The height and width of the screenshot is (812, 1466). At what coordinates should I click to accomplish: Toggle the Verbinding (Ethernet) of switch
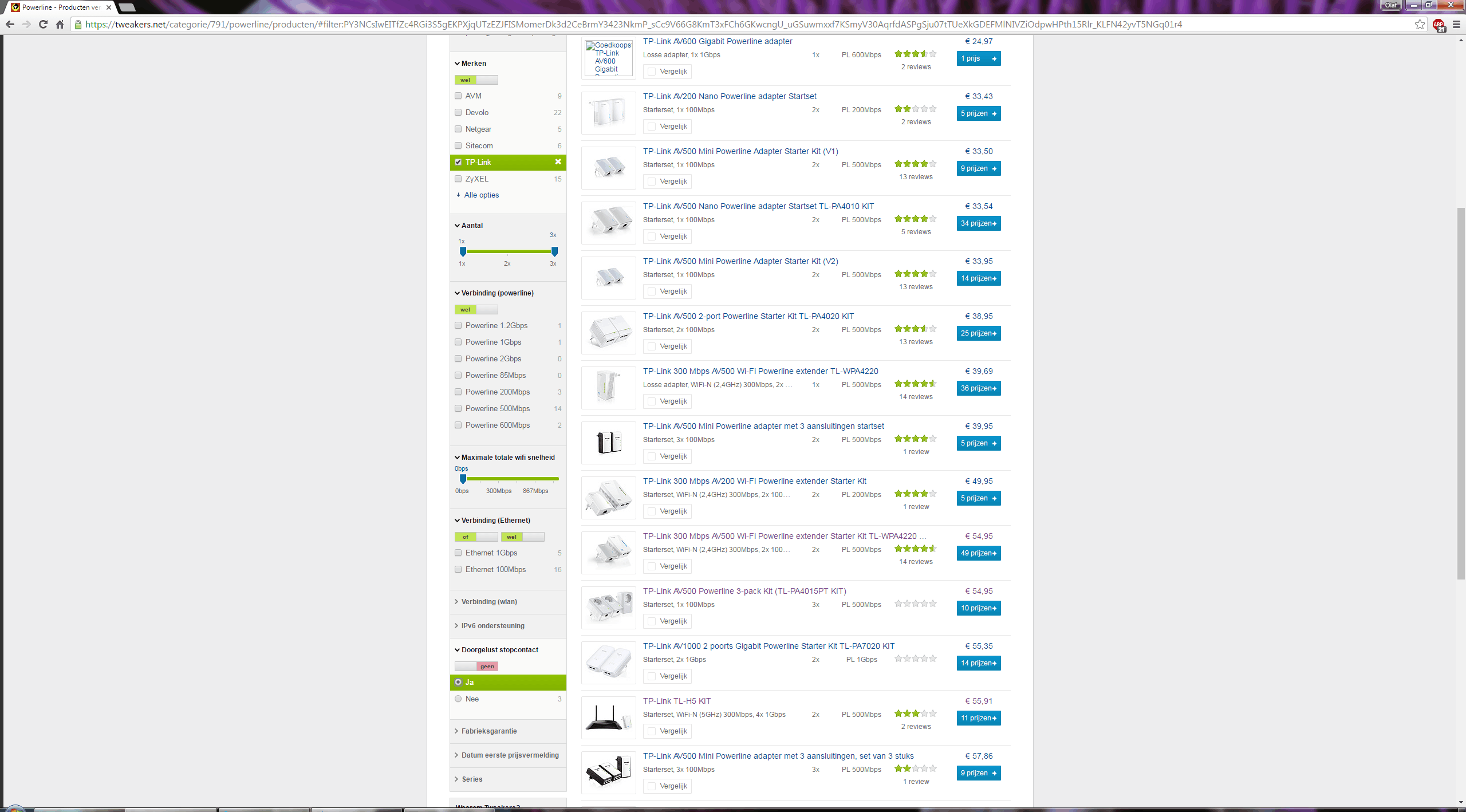coord(476,537)
